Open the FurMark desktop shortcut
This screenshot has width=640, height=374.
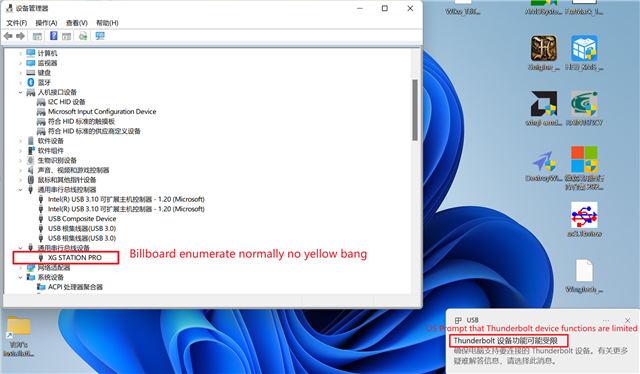pyautogui.click(x=584, y=8)
